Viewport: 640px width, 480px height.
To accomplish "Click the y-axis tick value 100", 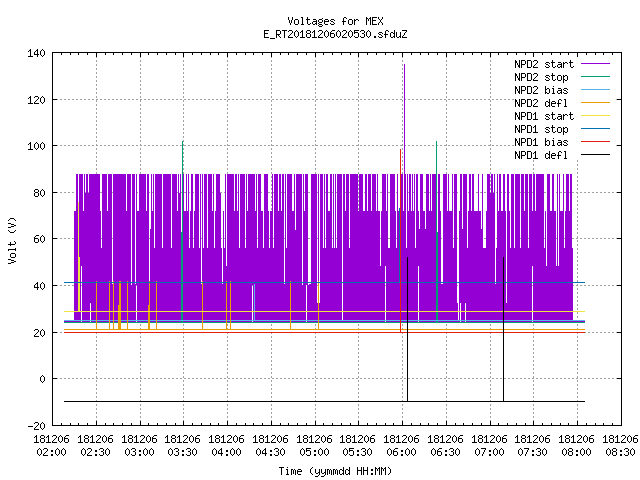I will [x=37, y=146].
